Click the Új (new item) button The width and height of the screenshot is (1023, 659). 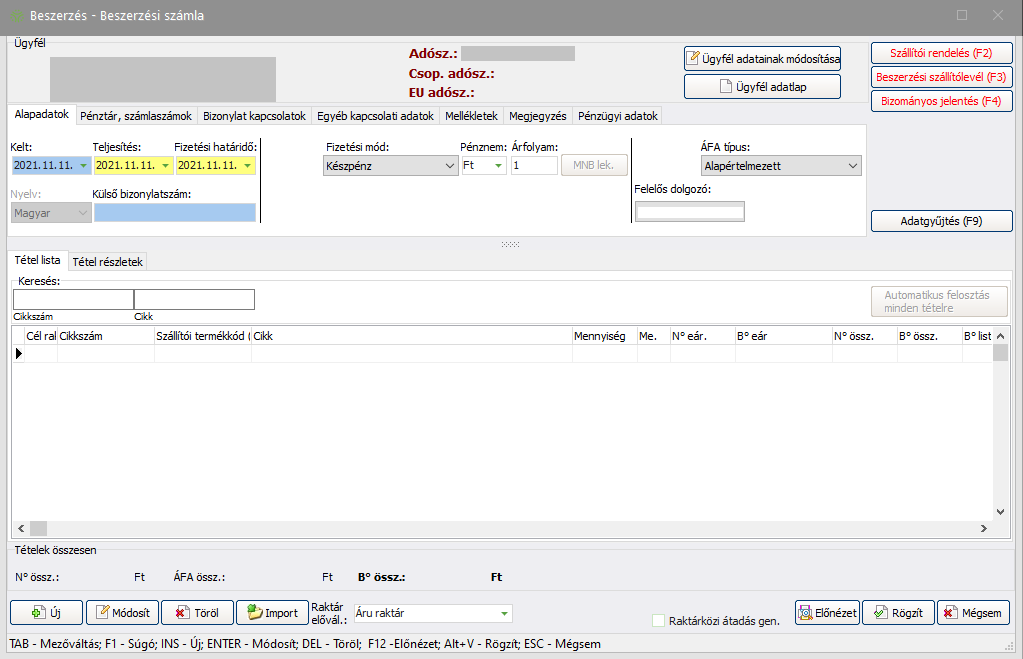click(x=46, y=612)
